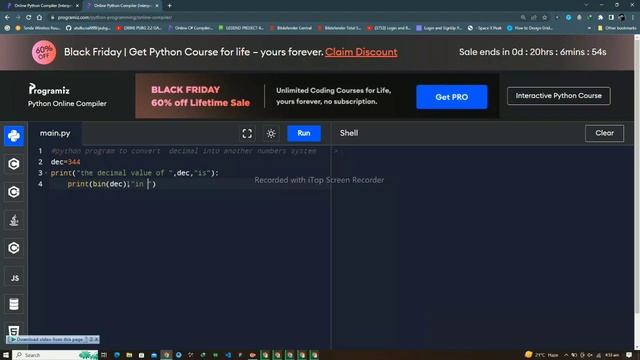The image size is (640, 360).
Task: Open the Interactive Python Course
Action: click(558, 96)
